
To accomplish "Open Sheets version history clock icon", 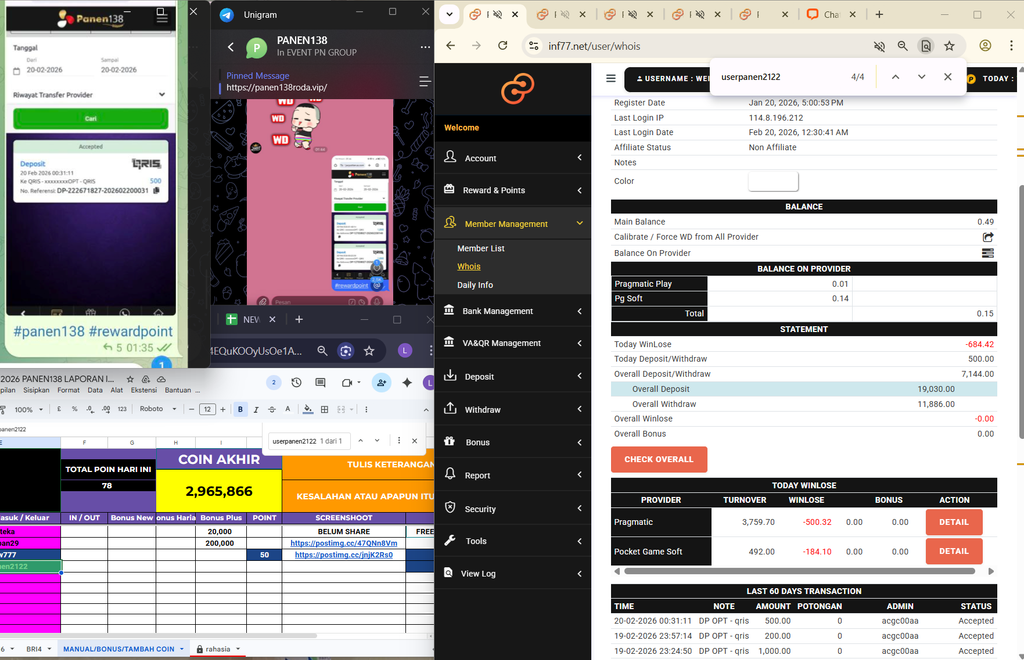I will point(296,383).
